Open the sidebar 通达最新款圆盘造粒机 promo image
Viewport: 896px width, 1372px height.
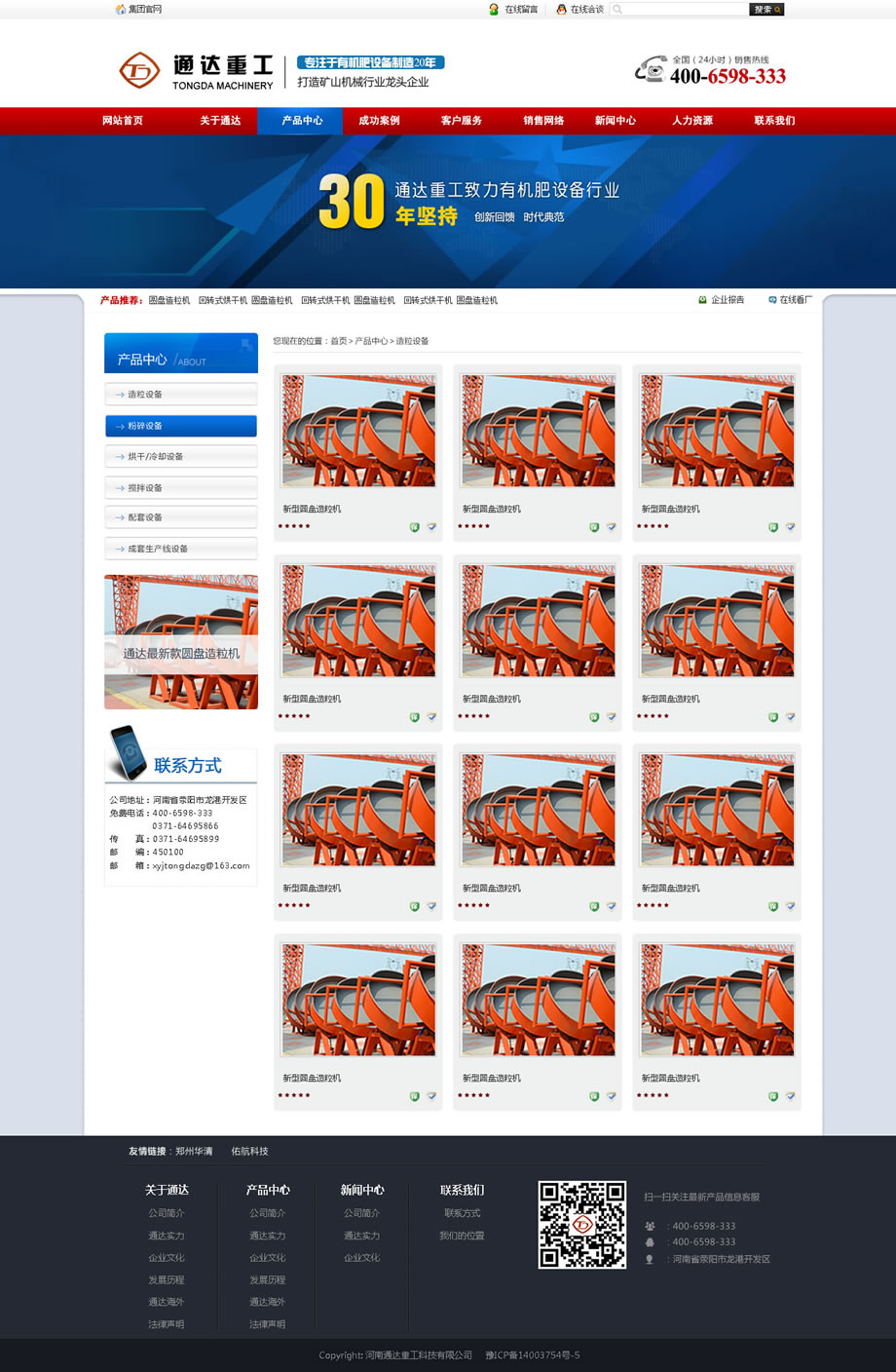tap(181, 642)
